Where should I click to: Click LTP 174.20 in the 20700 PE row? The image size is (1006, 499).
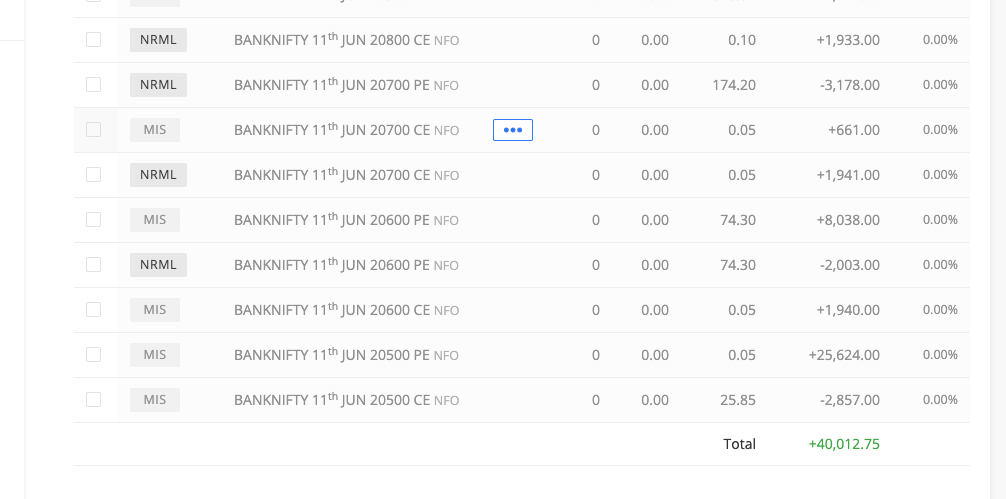tap(733, 85)
